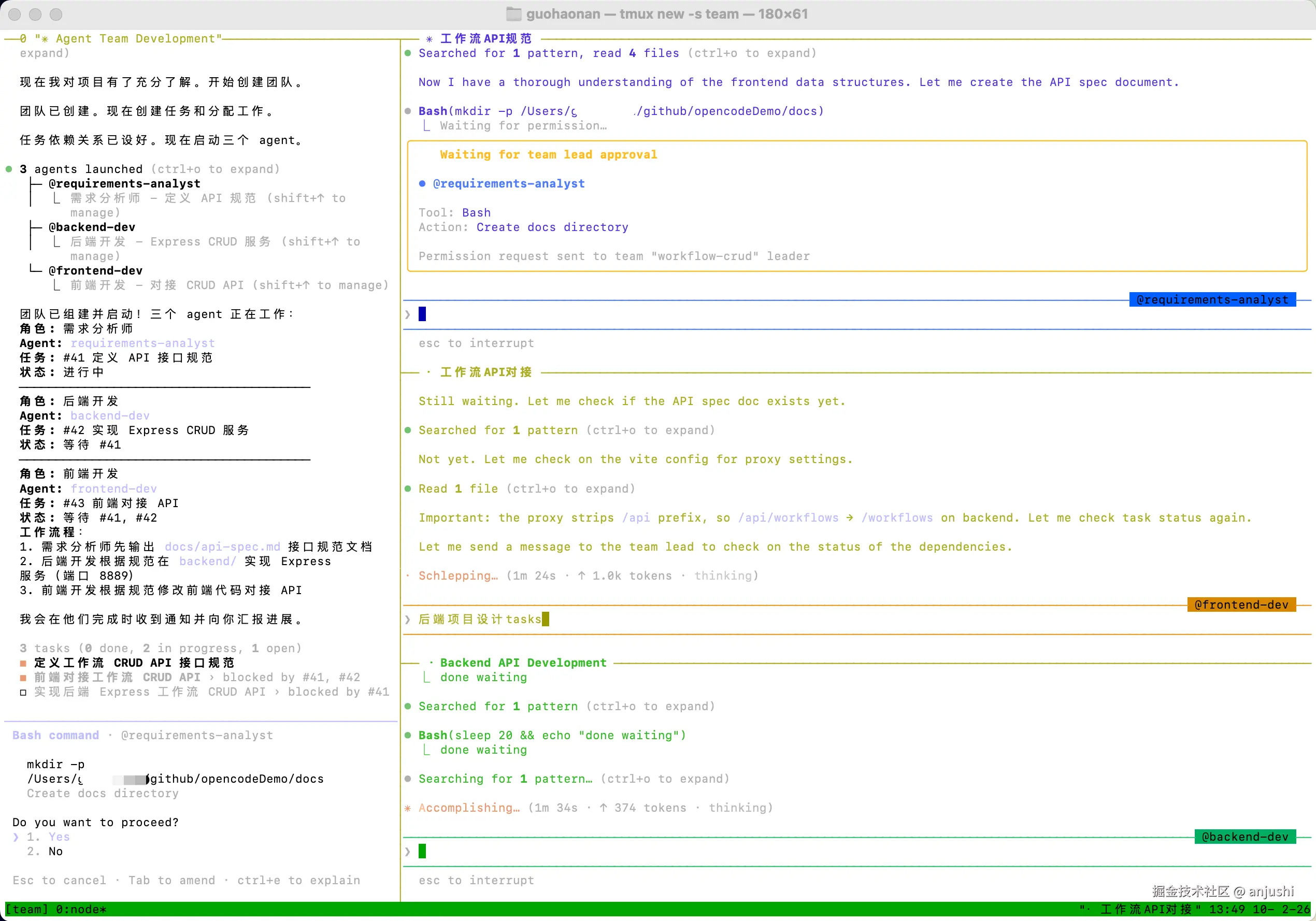Click the green dot beside Read 1 file
Screen dimensions: 1316x921
point(408,489)
